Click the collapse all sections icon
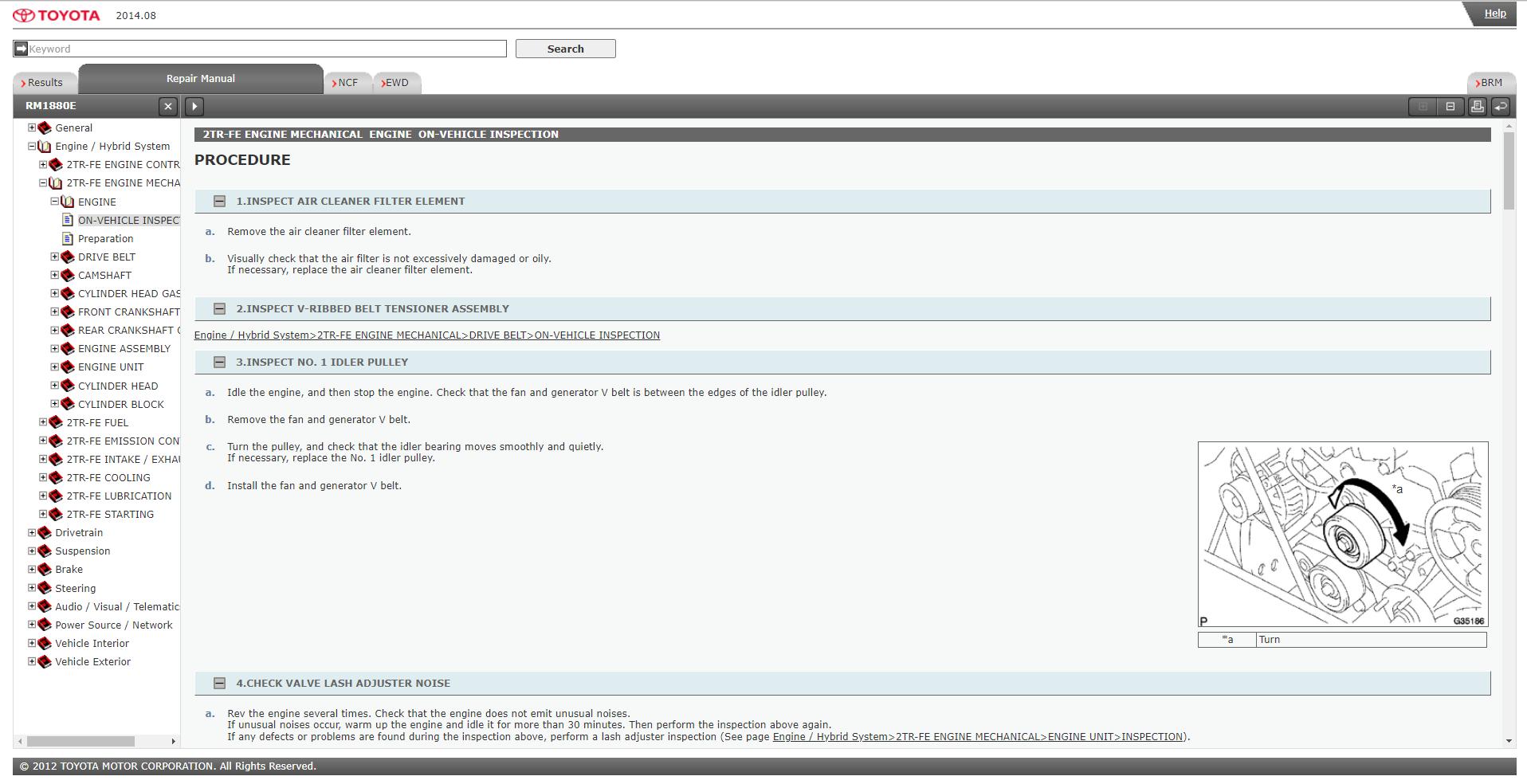Viewport: 1527px width, 784px height. click(1450, 106)
